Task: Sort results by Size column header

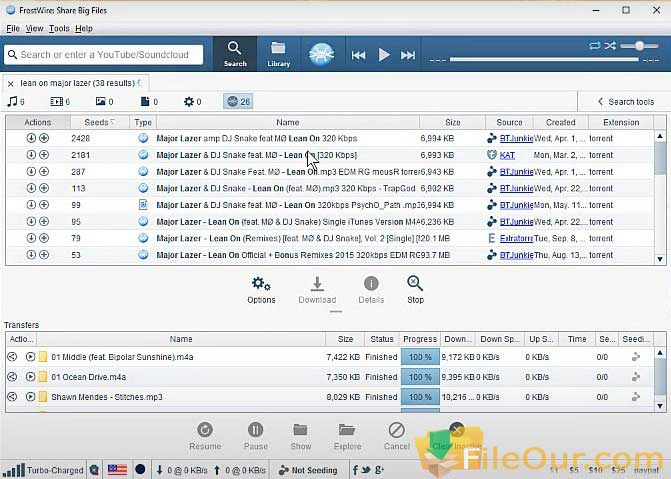Action: (x=452, y=122)
